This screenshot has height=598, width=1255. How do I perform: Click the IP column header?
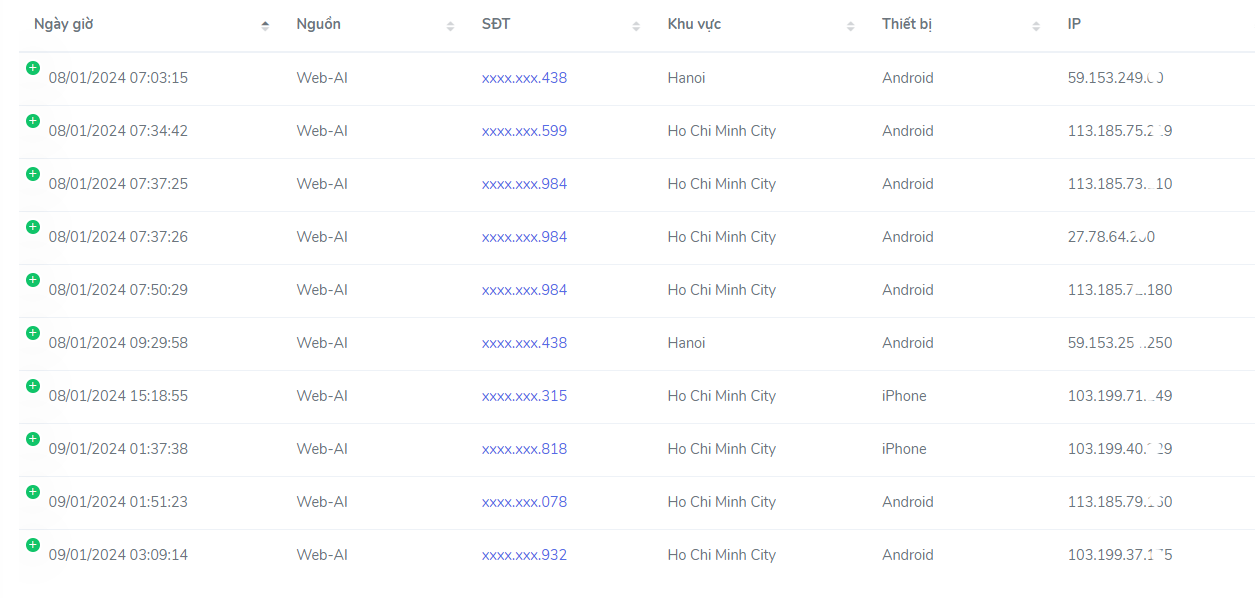tap(1074, 24)
